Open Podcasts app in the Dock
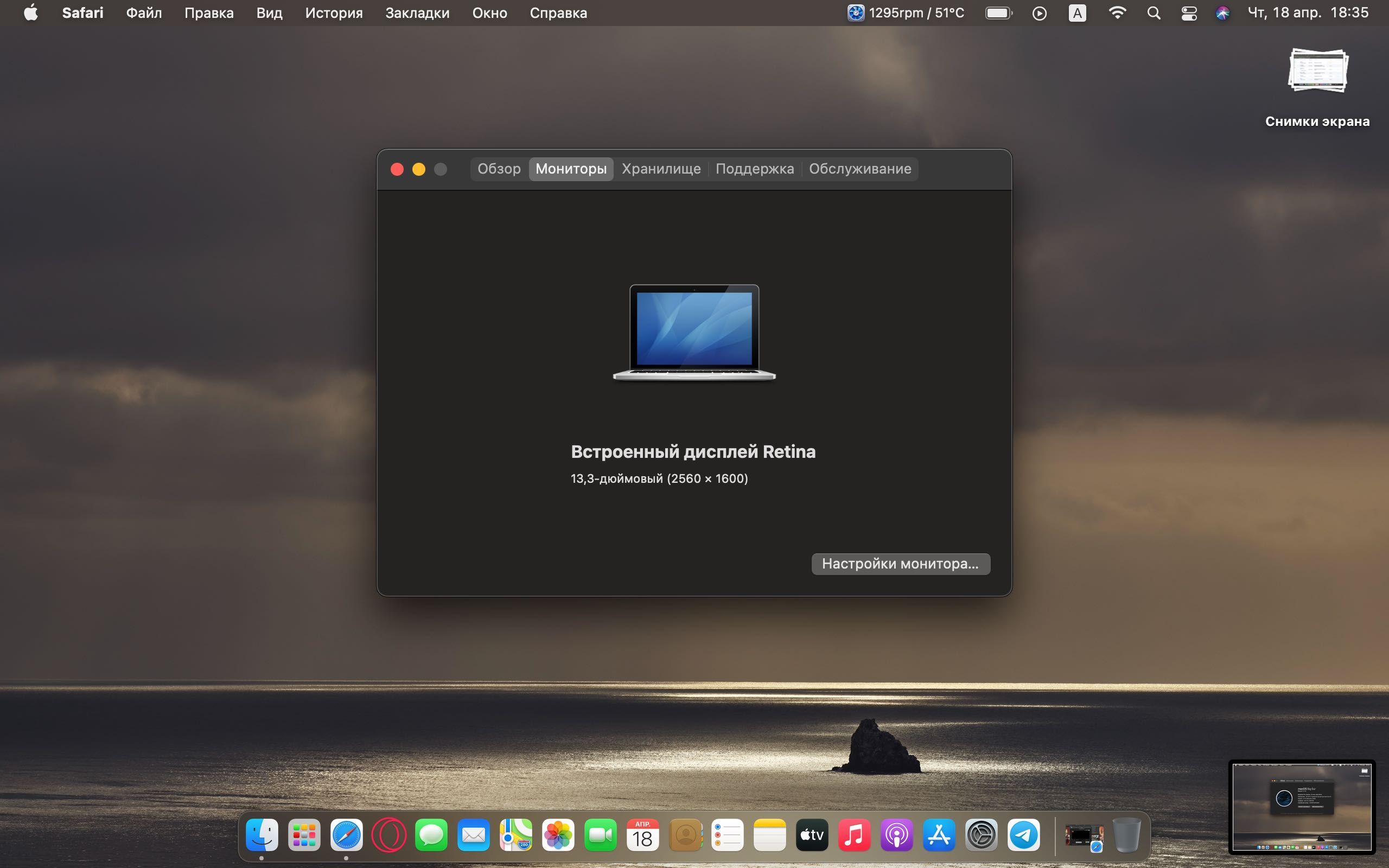Screen dimensions: 1389x868 coord(896,835)
